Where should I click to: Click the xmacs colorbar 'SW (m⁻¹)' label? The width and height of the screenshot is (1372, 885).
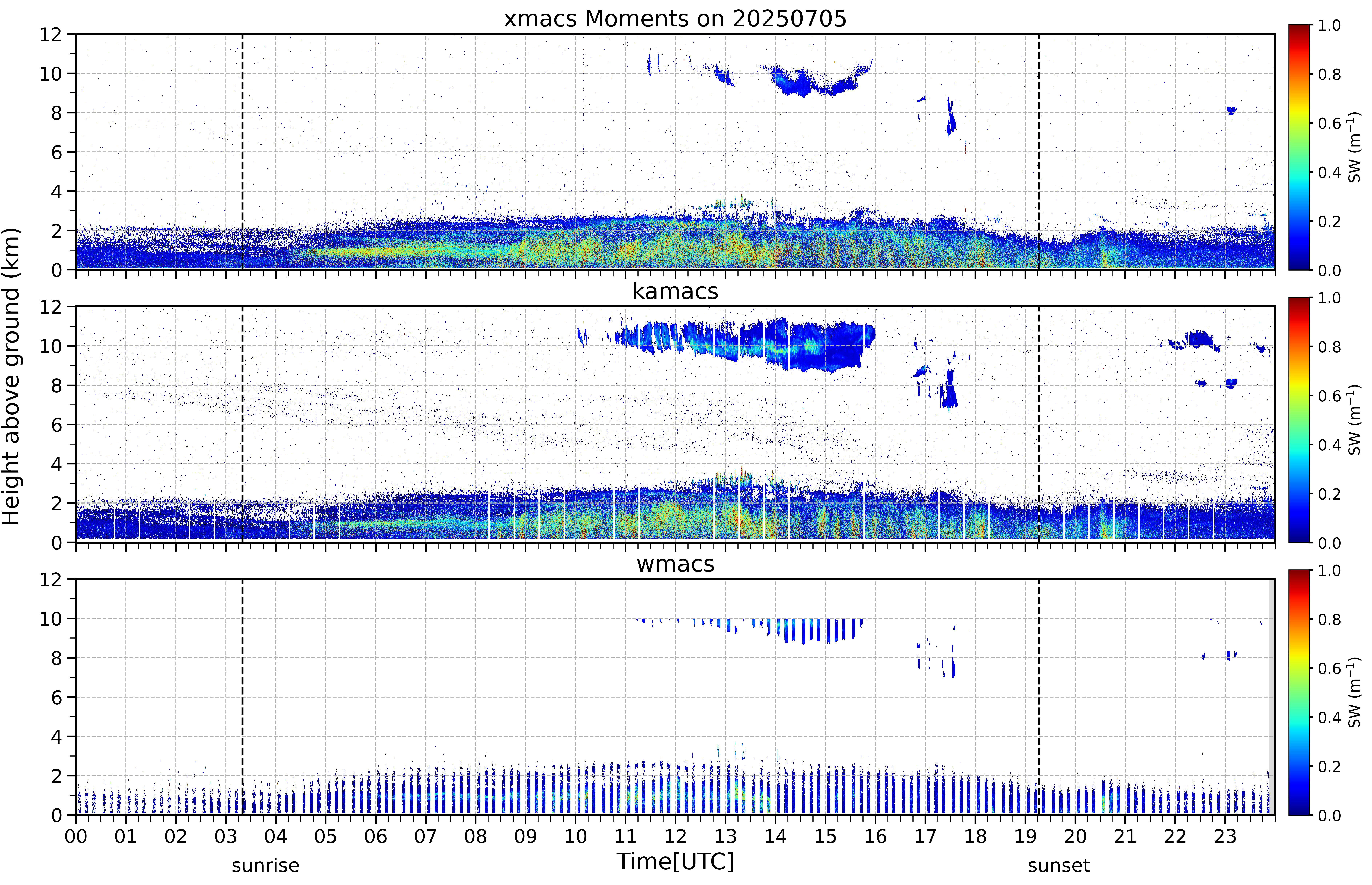point(1354,147)
